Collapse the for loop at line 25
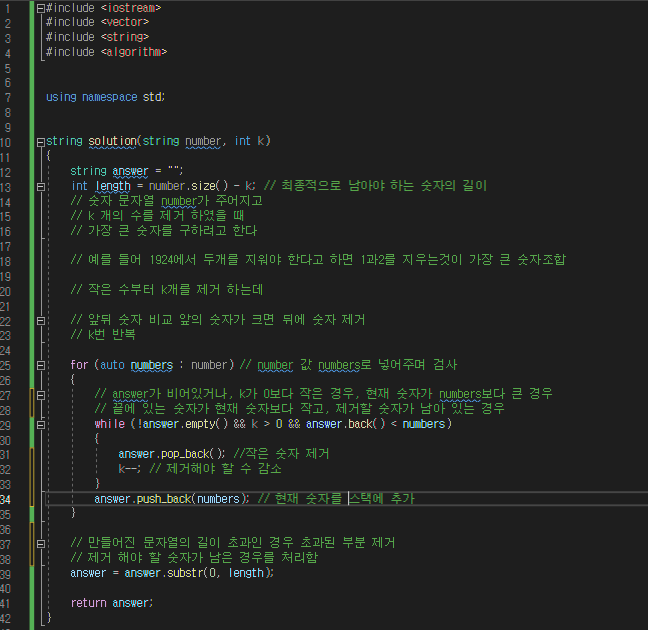The height and width of the screenshot is (630, 648). click(x=40, y=365)
